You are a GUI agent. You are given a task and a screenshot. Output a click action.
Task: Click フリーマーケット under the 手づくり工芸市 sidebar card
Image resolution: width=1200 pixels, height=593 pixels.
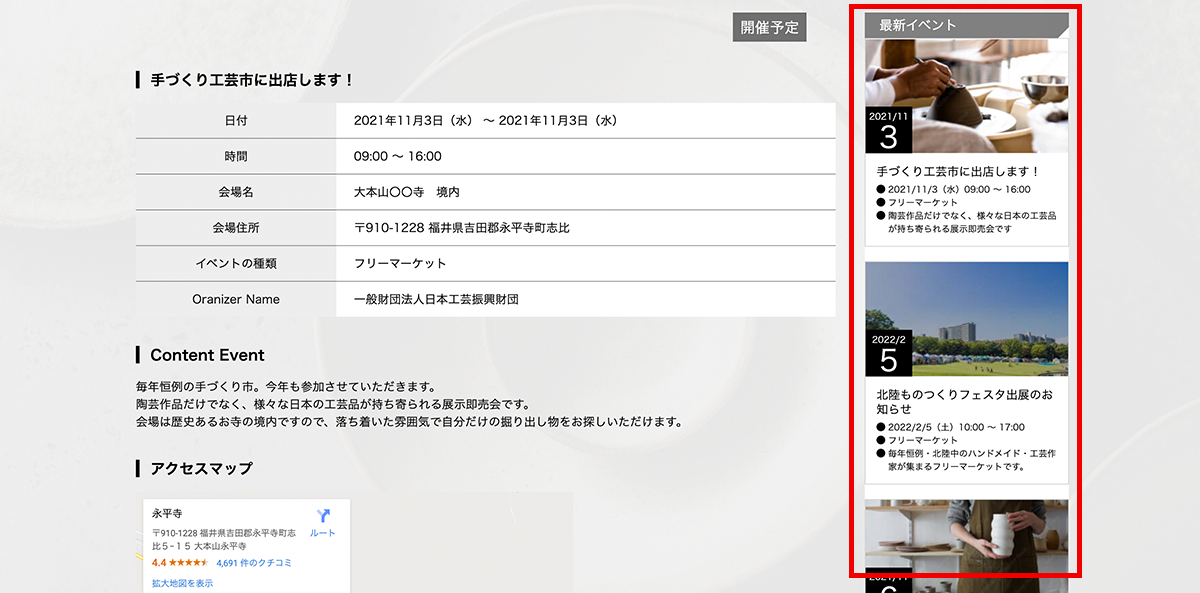pyautogui.click(x=923, y=202)
